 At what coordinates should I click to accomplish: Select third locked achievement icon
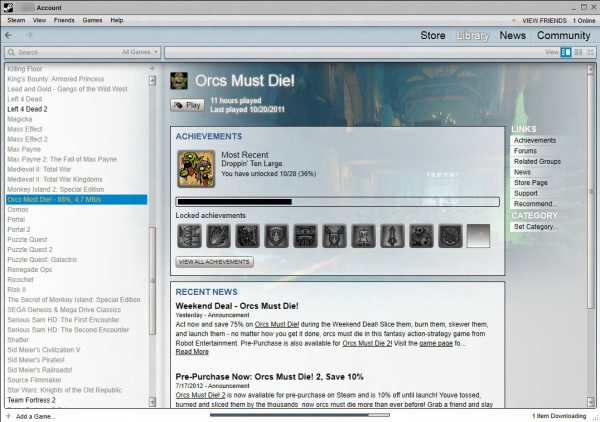point(247,236)
